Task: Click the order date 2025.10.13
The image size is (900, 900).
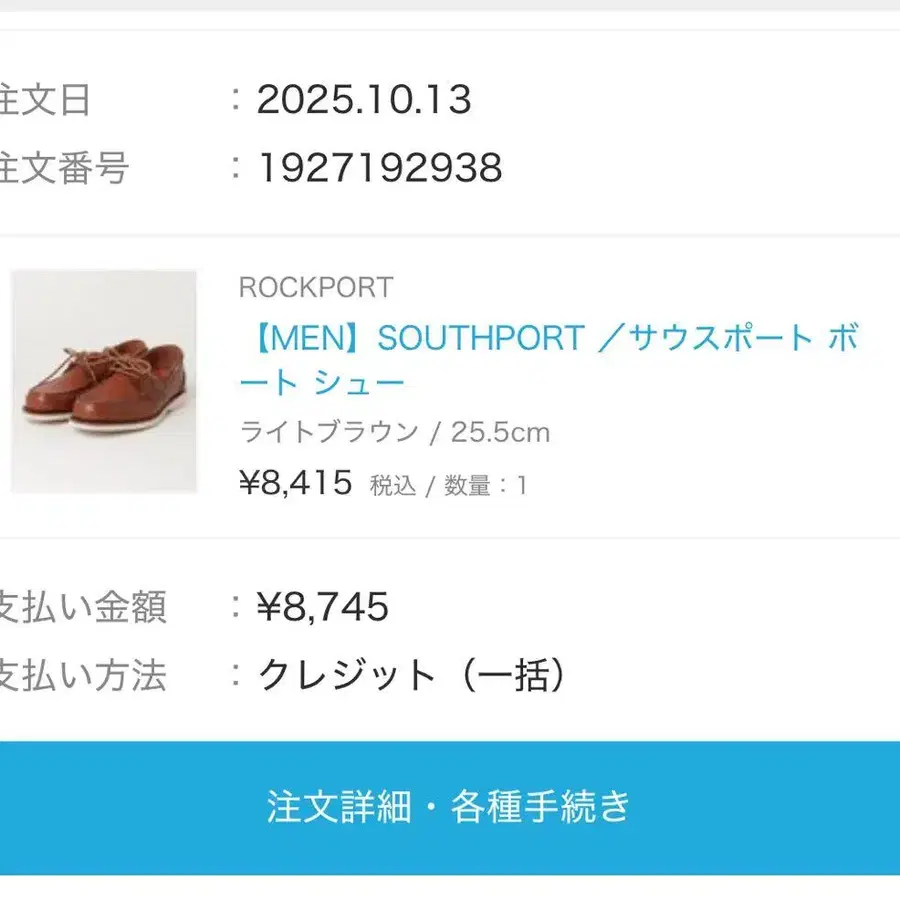Action: 364,100
